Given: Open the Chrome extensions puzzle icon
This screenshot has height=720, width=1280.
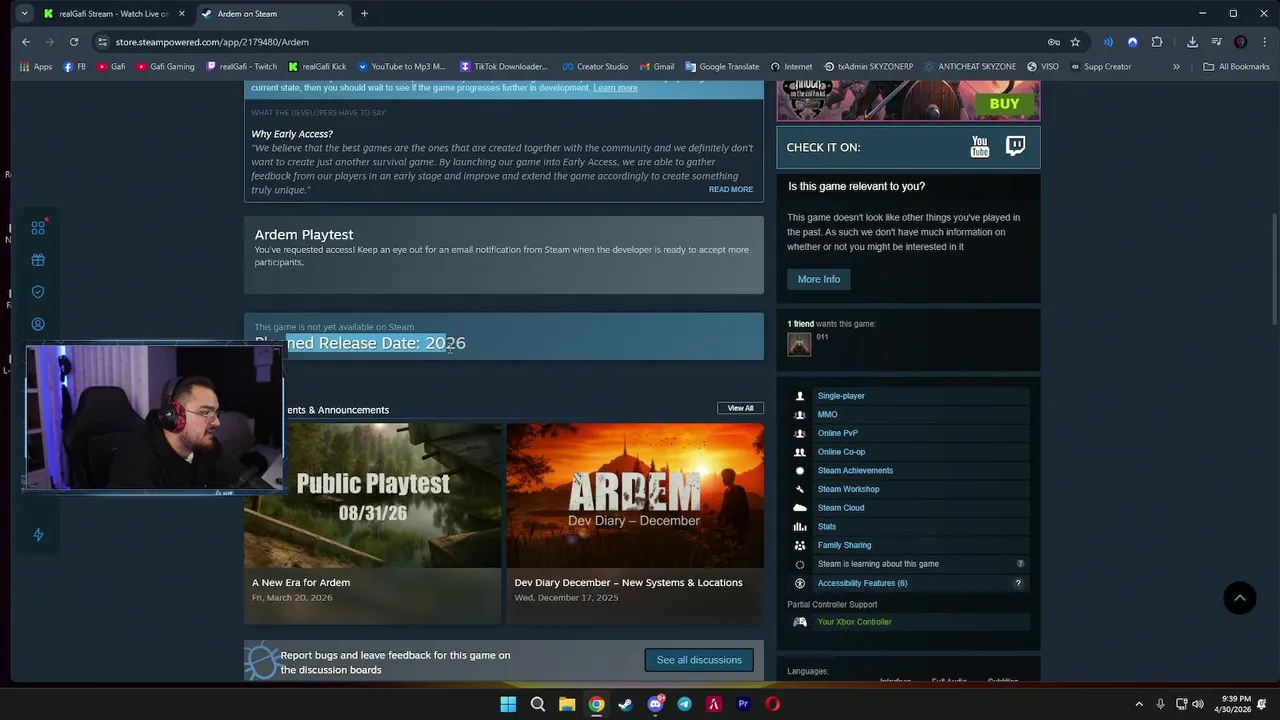Looking at the screenshot, I should [1157, 42].
